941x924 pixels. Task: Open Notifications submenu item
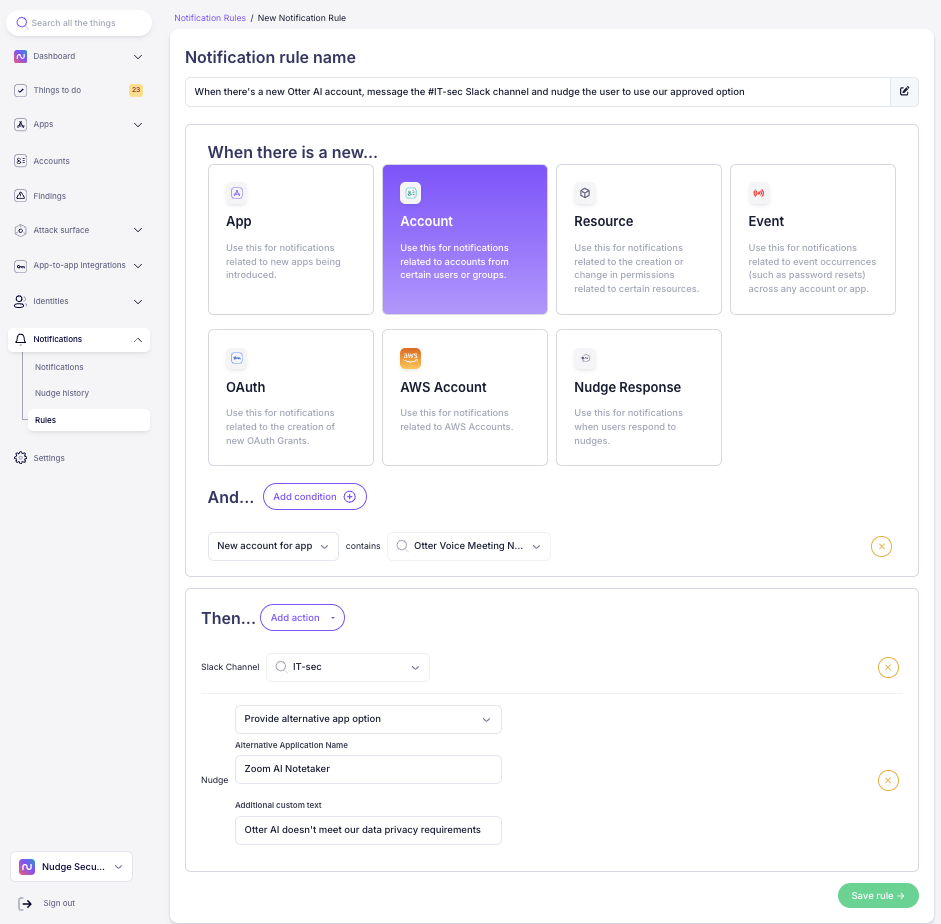[59, 367]
